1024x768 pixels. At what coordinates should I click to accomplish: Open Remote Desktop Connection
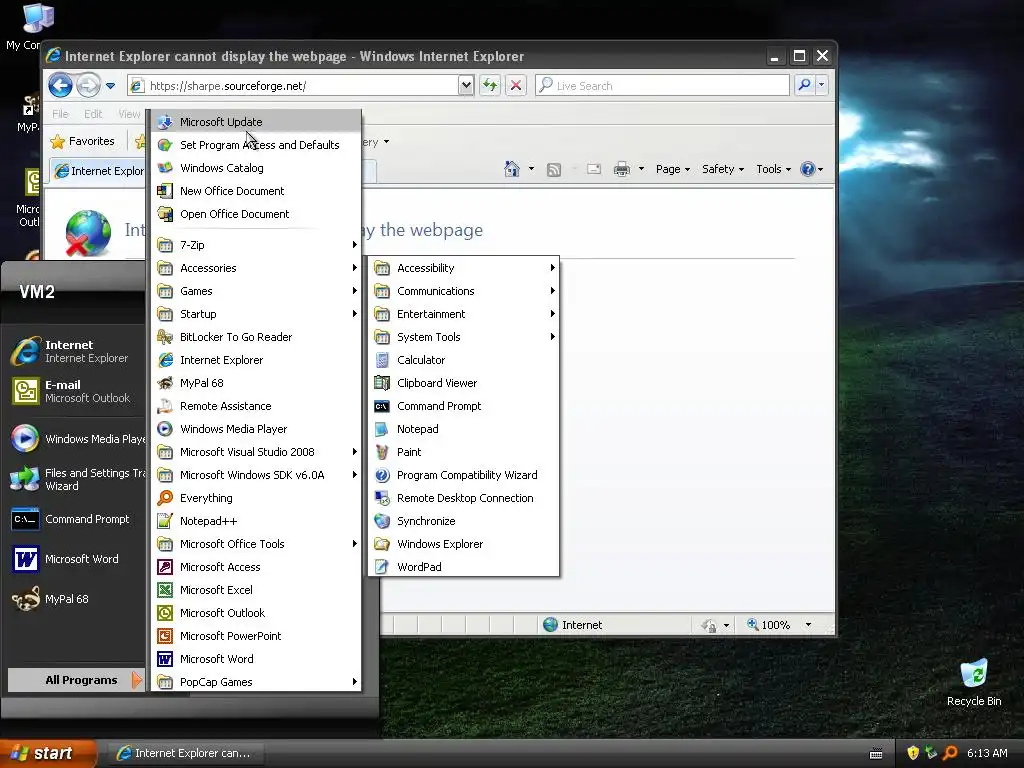(x=464, y=498)
